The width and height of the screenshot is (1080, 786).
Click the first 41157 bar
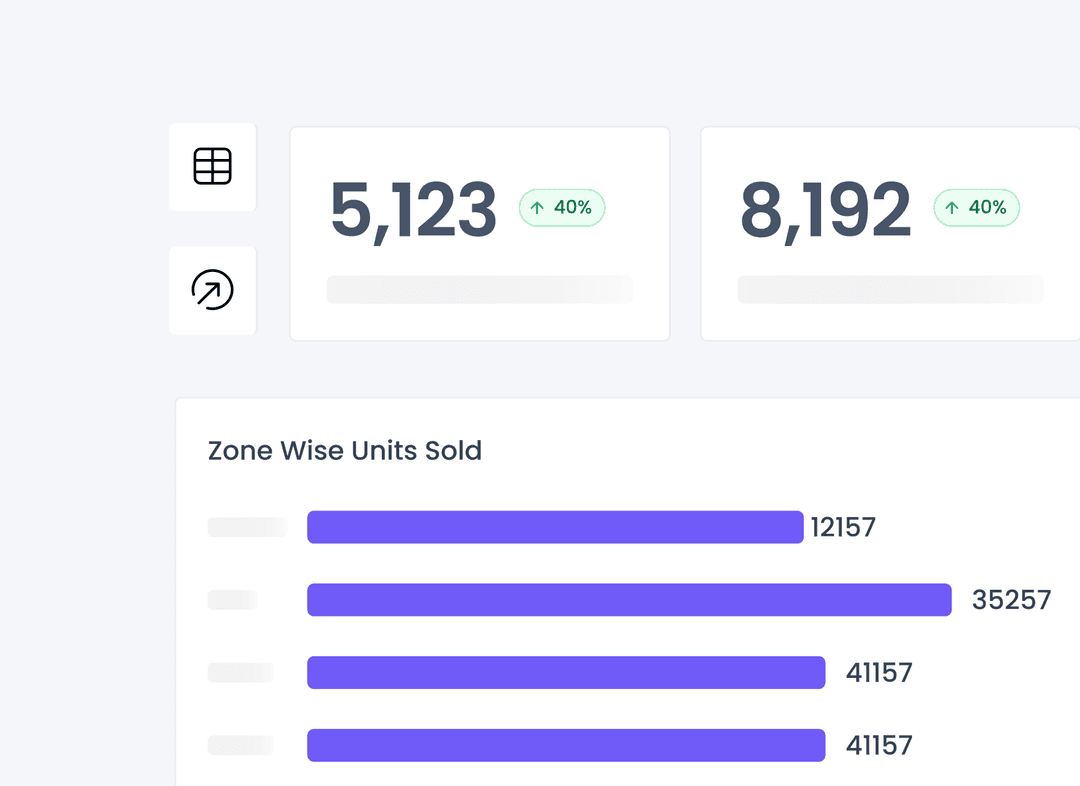click(566, 672)
